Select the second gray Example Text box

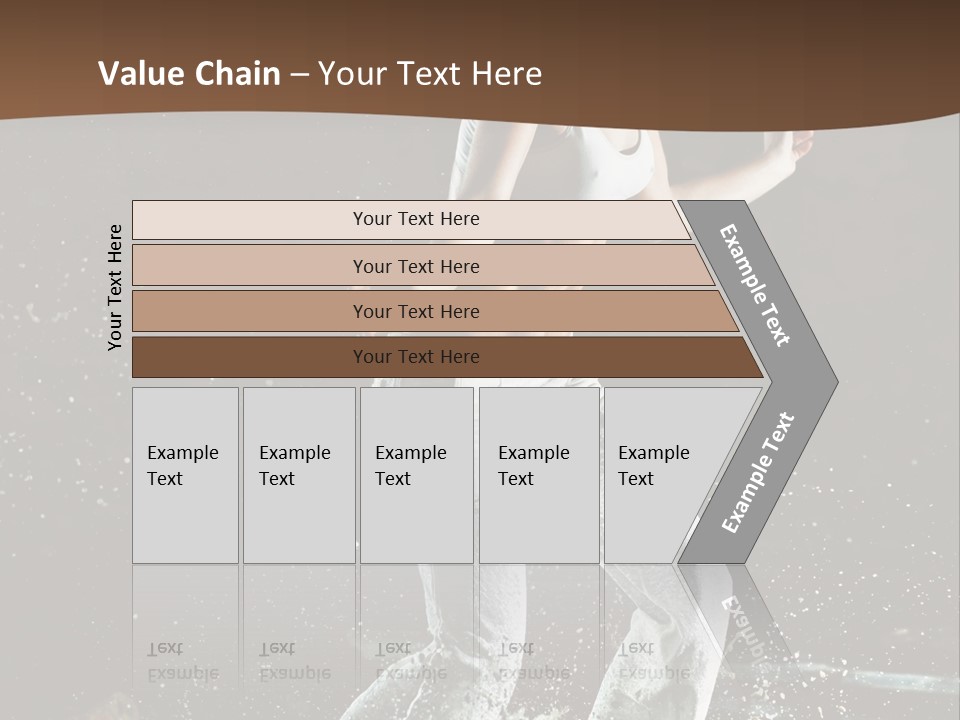coord(299,475)
